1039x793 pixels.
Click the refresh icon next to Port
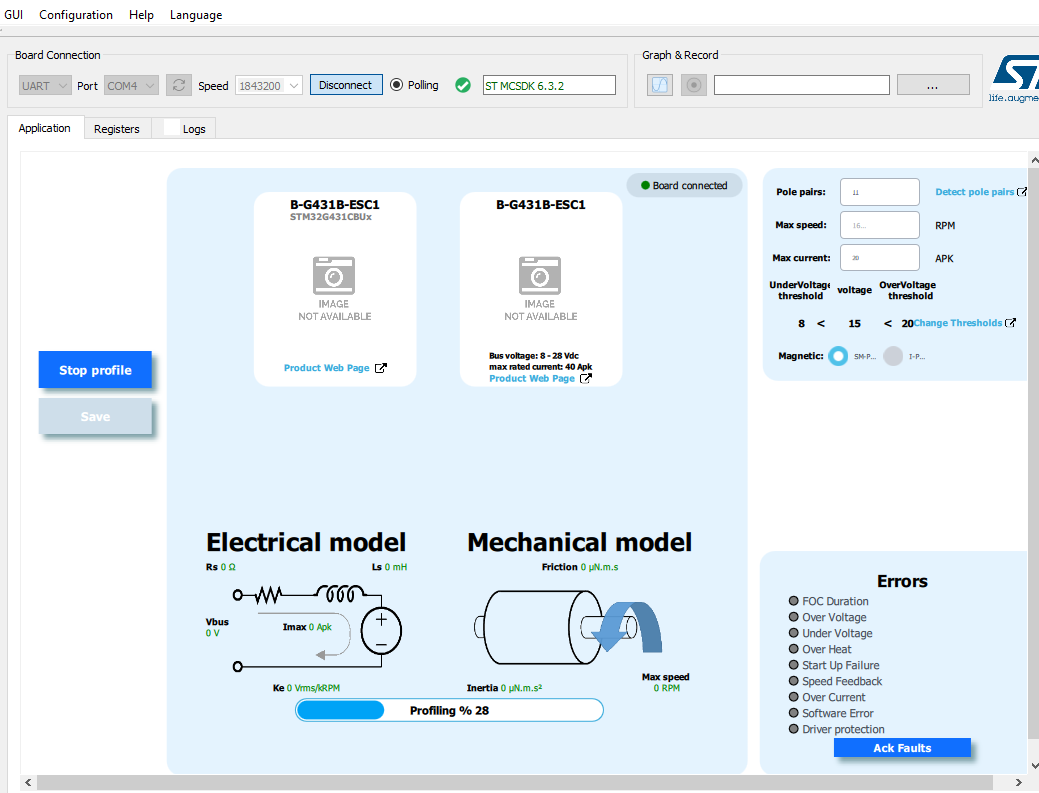tap(178, 85)
